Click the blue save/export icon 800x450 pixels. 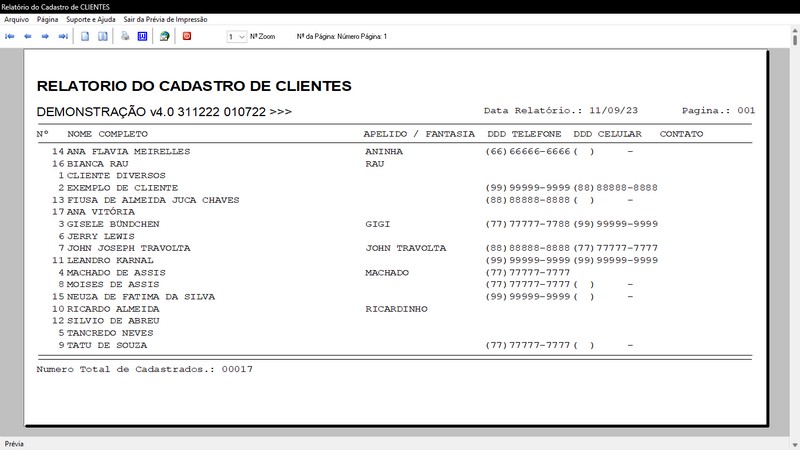[x=142, y=36]
